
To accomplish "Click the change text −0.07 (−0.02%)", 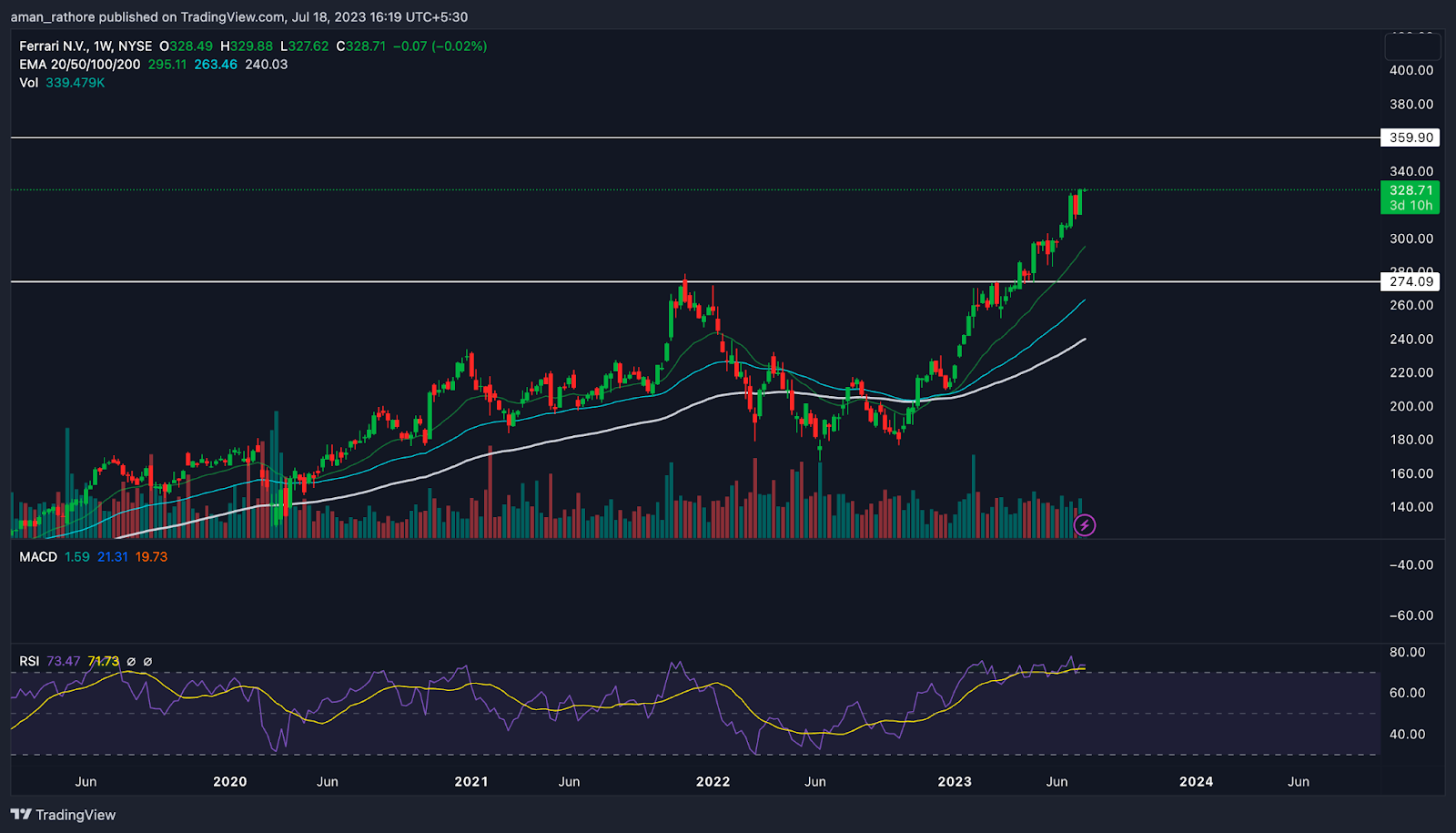I will 440,46.
